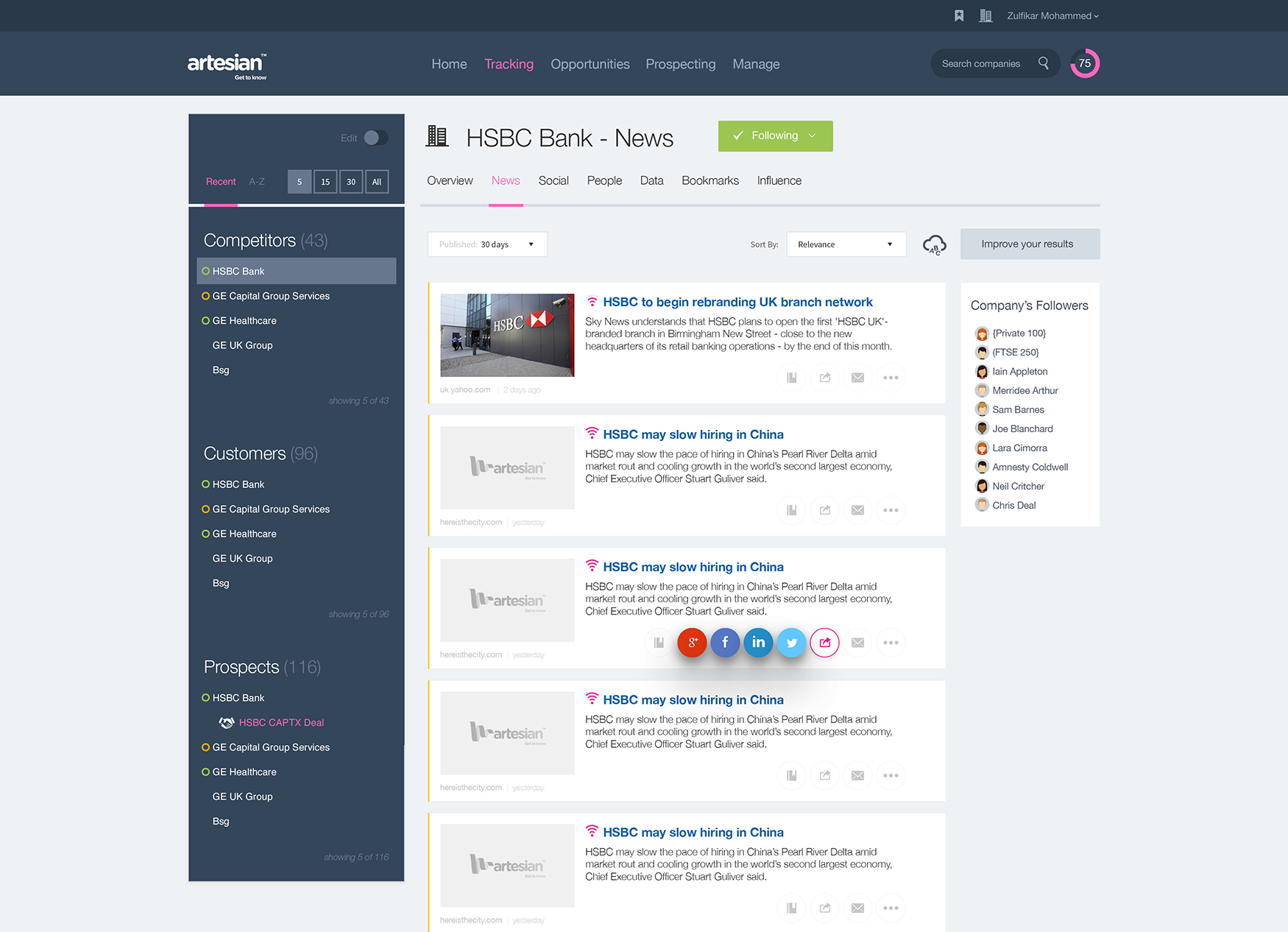The image size is (1288, 932).
Task: Switch to the Social tab
Action: pyautogui.click(x=553, y=180)
